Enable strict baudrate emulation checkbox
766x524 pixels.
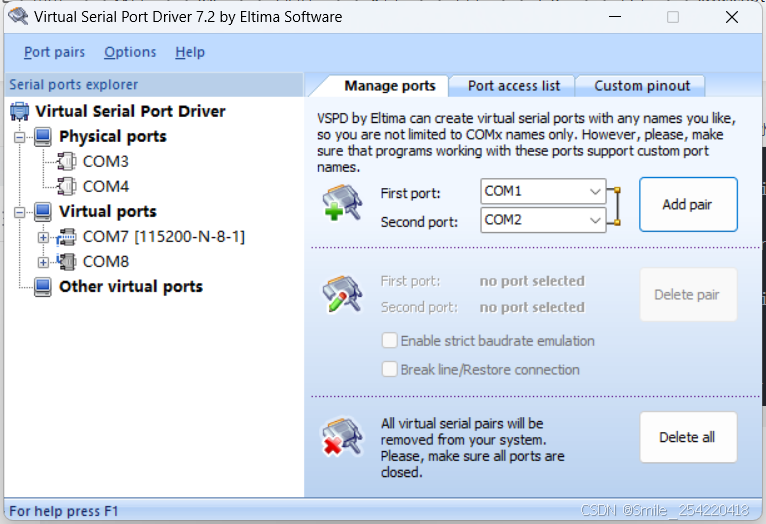coord(389,340)
